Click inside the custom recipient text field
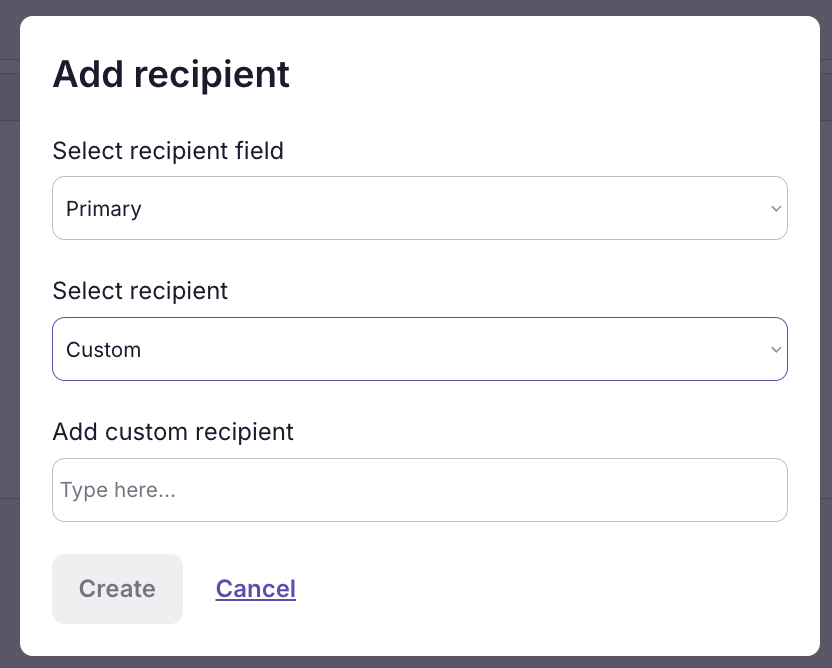Screen dimensions: 832x668 coord(420,490)
